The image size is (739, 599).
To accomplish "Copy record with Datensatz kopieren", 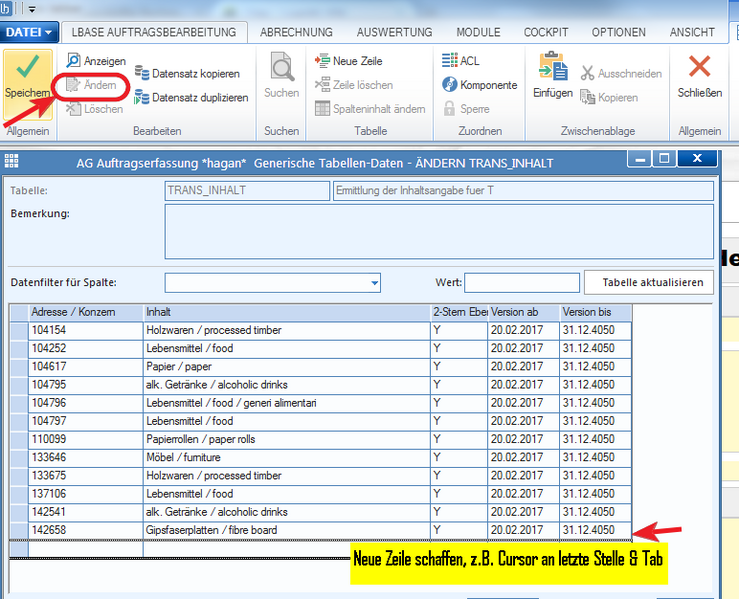I will (x=187, y=74).
